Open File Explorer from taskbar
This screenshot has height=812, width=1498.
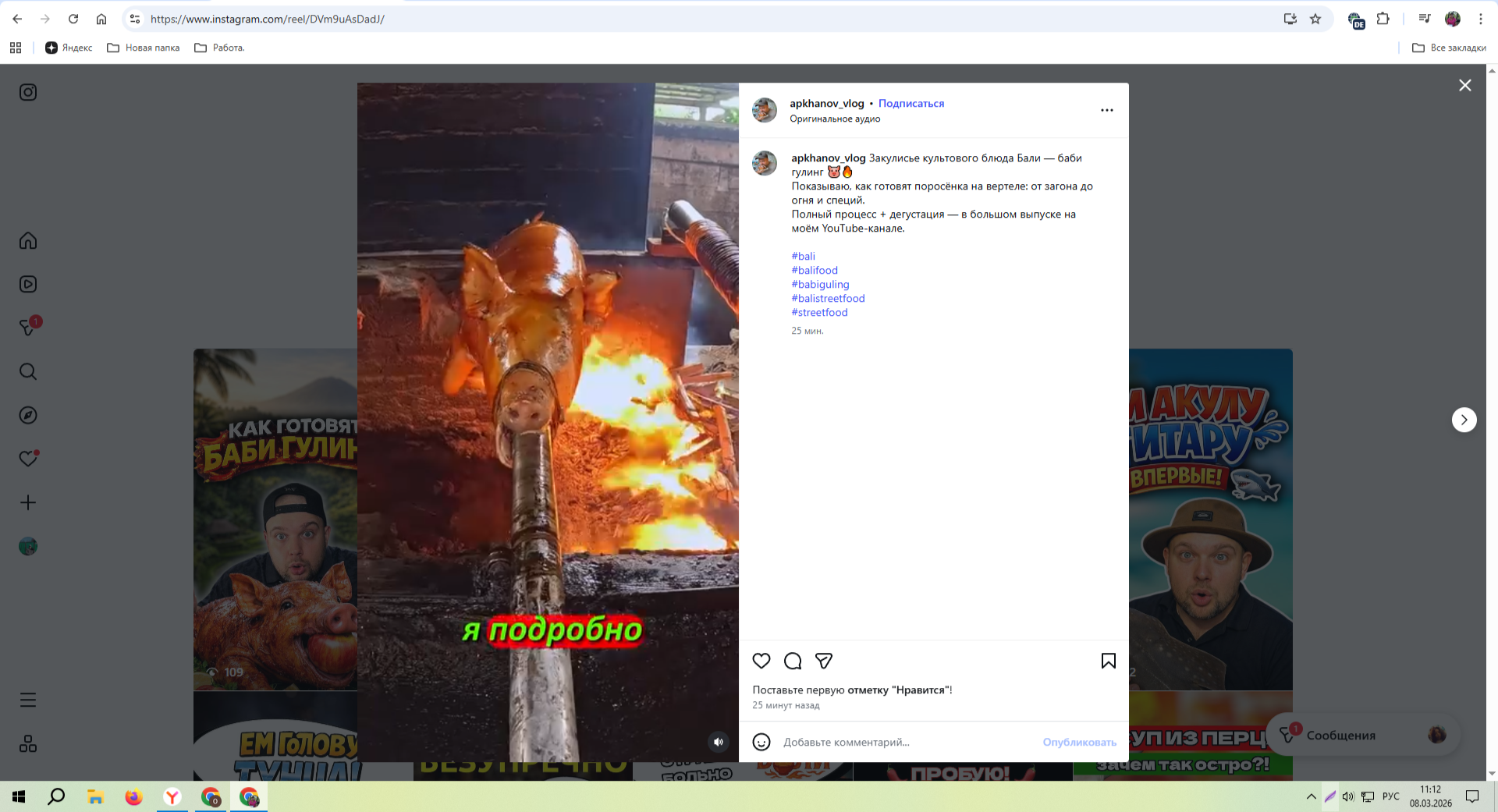[x=95, y=796]
